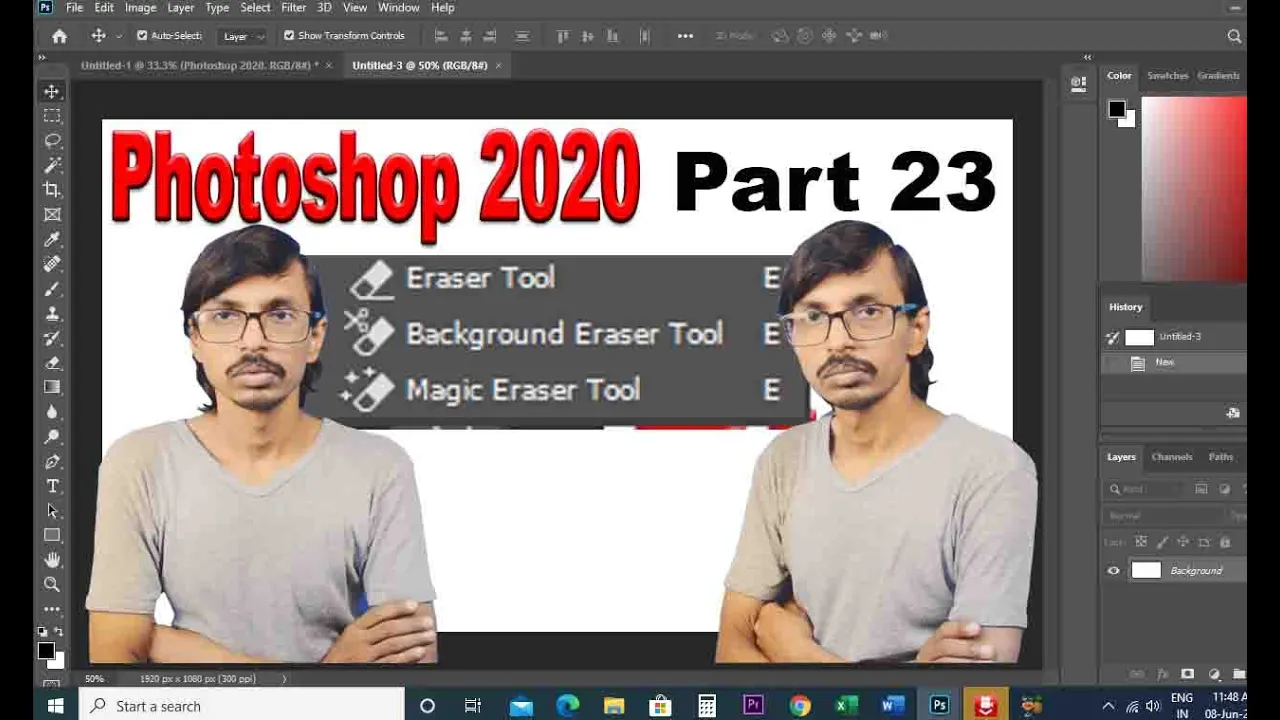Open the Search magnifier in top right
Image resolution: width=1280 pixels, height=720 pixels.
pos(1234,36)
